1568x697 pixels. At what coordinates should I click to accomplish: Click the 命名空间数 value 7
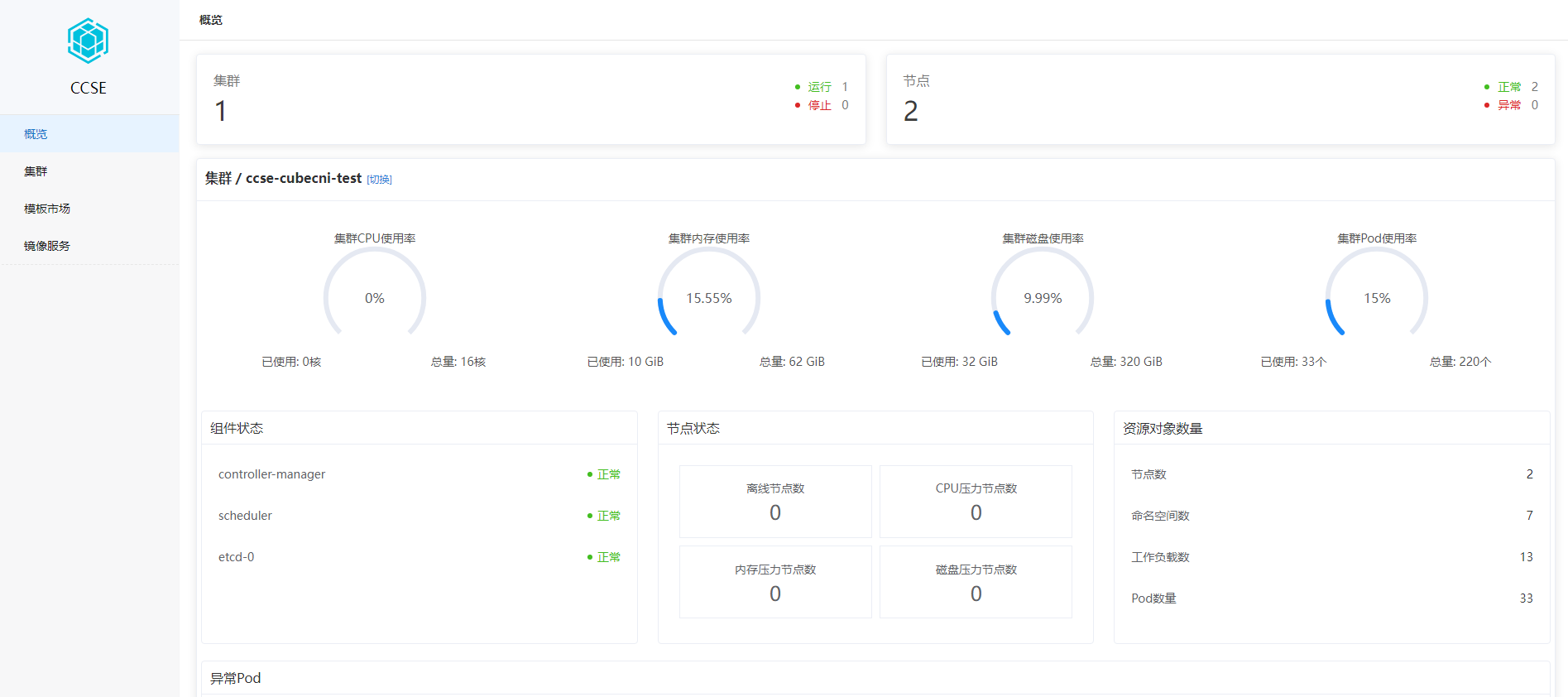click(x=1529, y=516)
